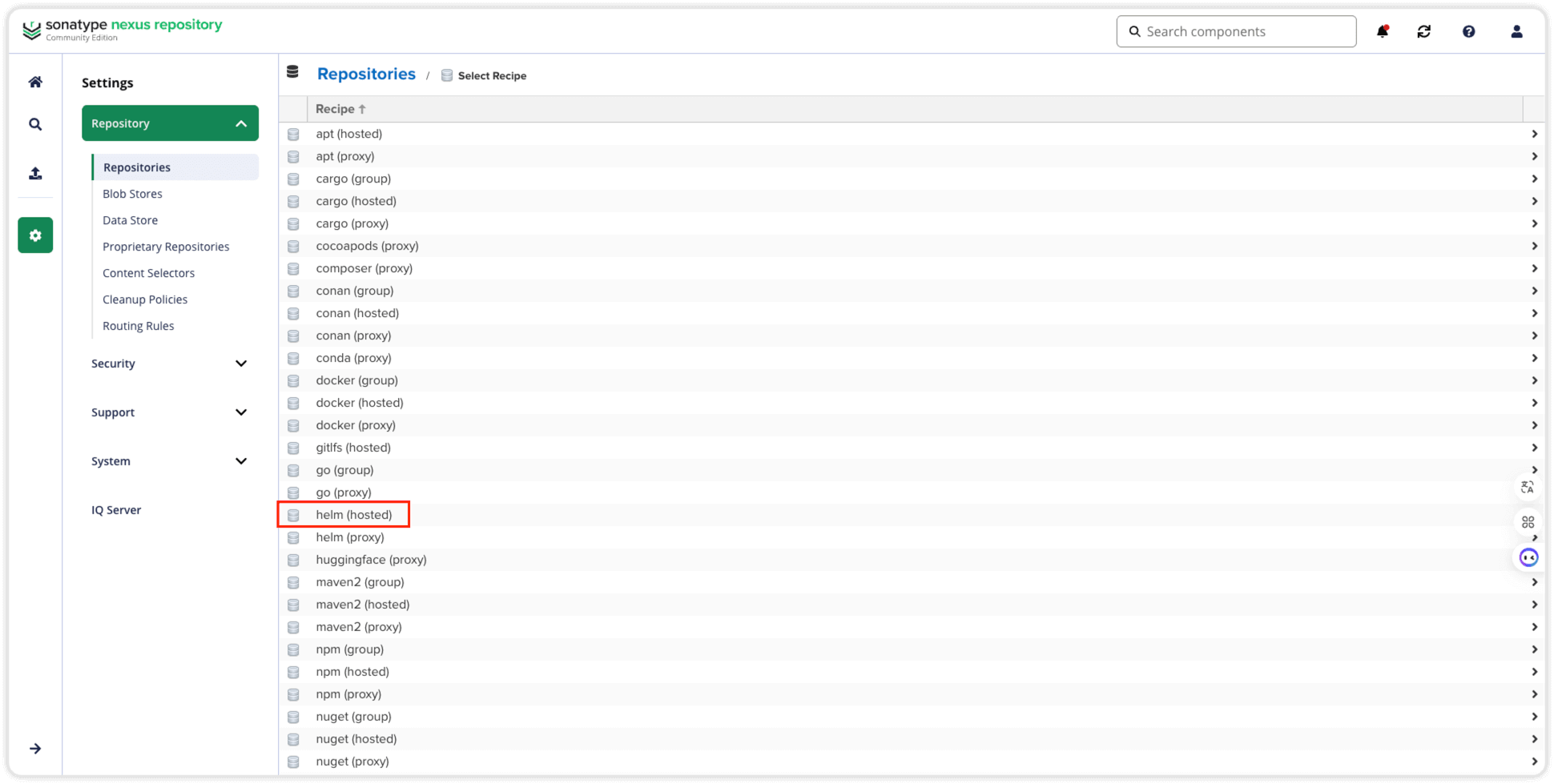Open Data Store settings page

pos(130,220)
